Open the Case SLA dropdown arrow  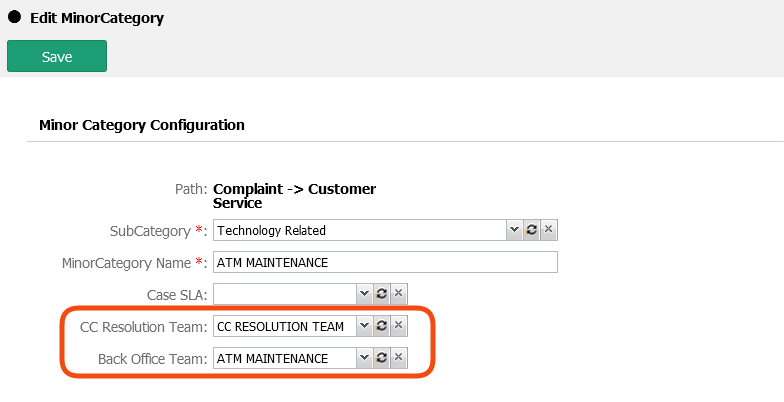click(364, 294)
